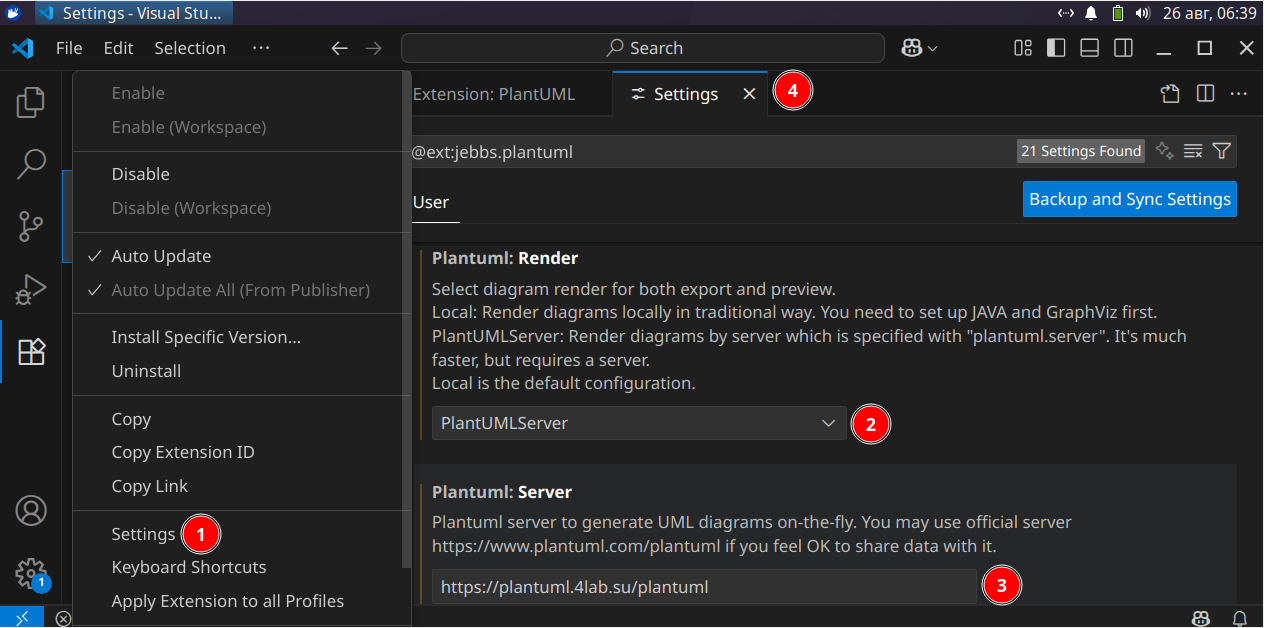Image resolution: width=1264 pixels, height=628 pixels.
Task: Click the Manage gear icon
Action: coord(31,573)
